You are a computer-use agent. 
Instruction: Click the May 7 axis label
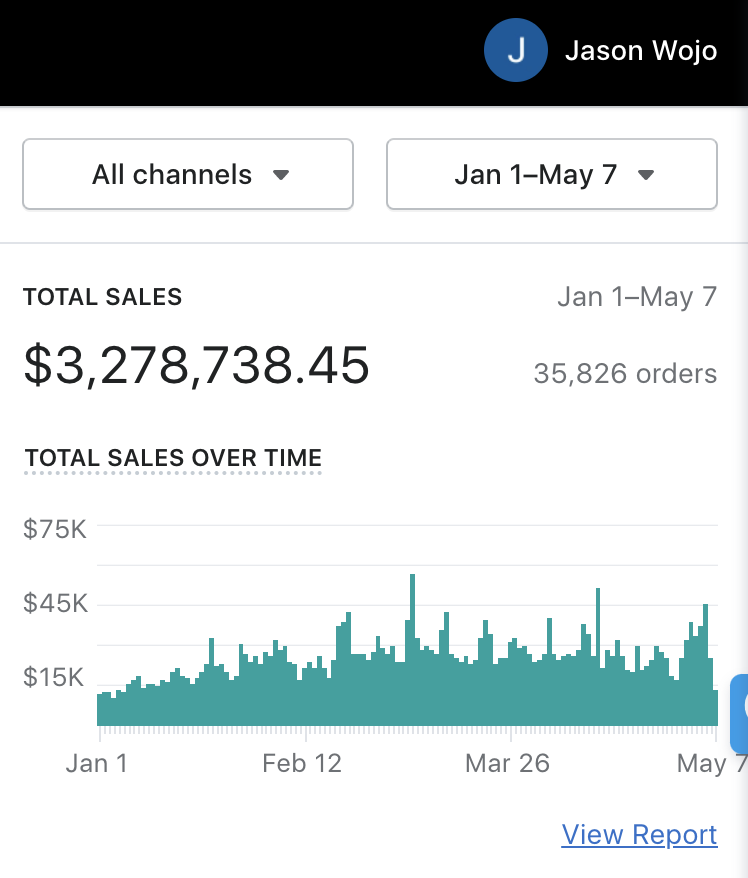tap(712, 763)
